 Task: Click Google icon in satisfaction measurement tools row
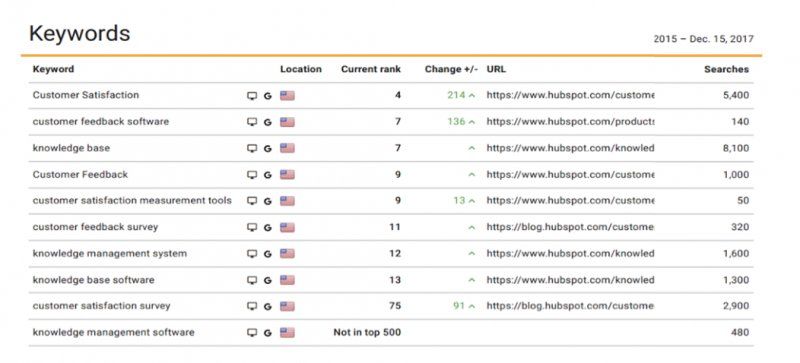coord(267,201)
